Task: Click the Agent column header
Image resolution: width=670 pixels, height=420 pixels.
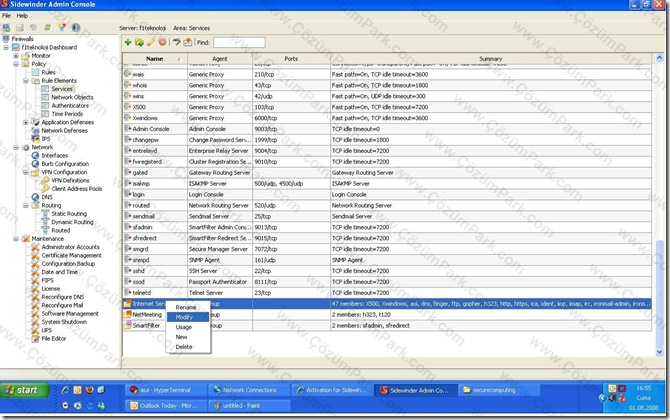Action: coord(220,59)
